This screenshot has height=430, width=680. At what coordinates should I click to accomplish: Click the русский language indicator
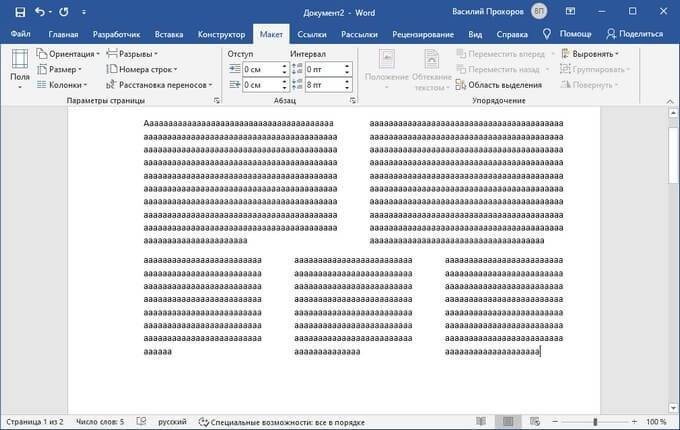(x=172, y=422)
